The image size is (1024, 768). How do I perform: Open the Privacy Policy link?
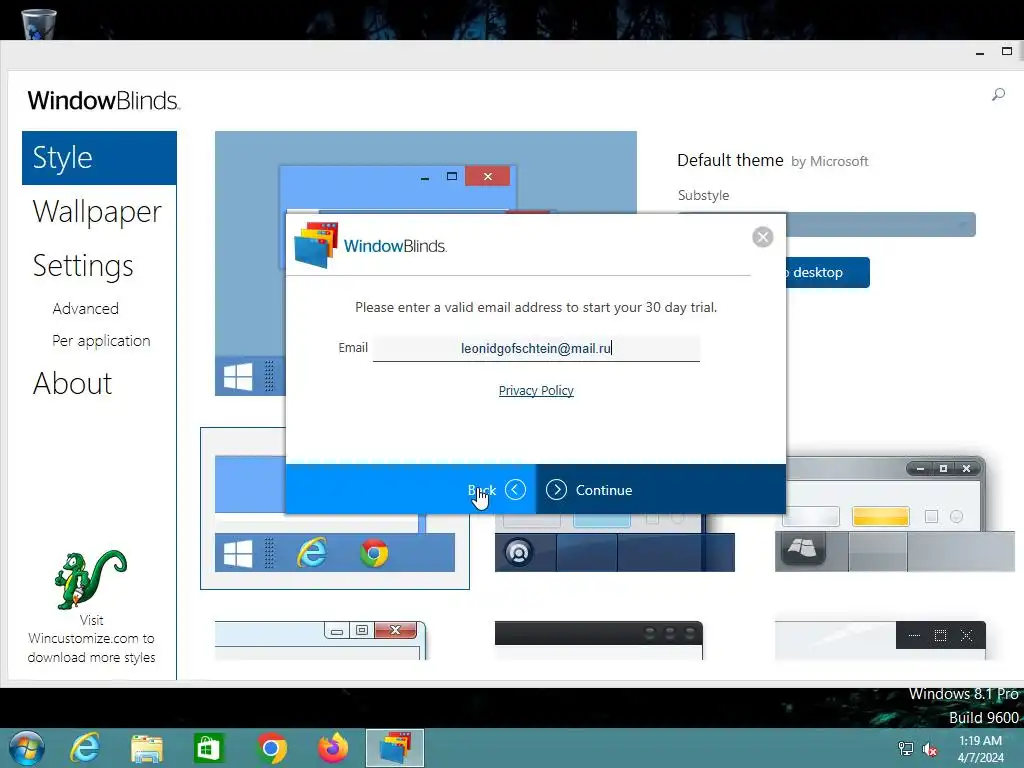tap(536, 391)
